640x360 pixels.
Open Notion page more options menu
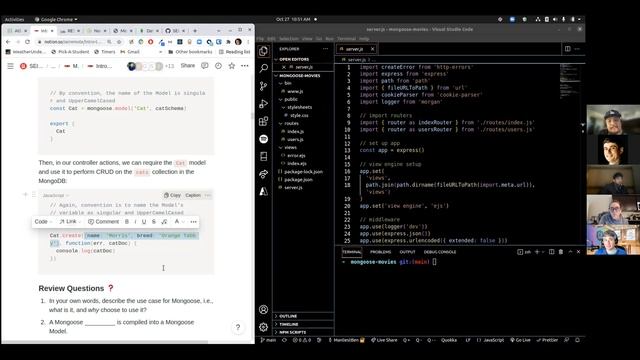(x=244, y=66)
